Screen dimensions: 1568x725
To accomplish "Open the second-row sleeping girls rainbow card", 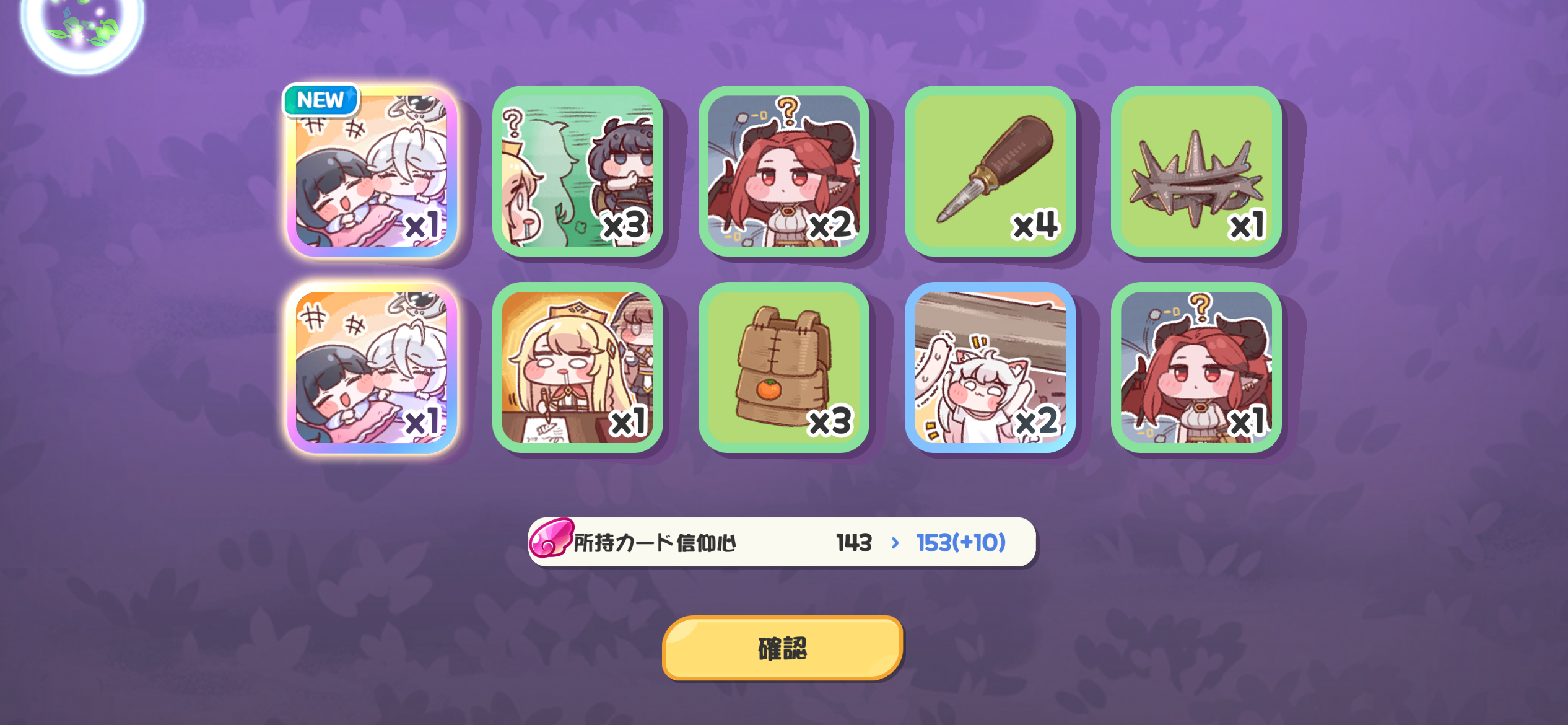I will coord(372,367).
